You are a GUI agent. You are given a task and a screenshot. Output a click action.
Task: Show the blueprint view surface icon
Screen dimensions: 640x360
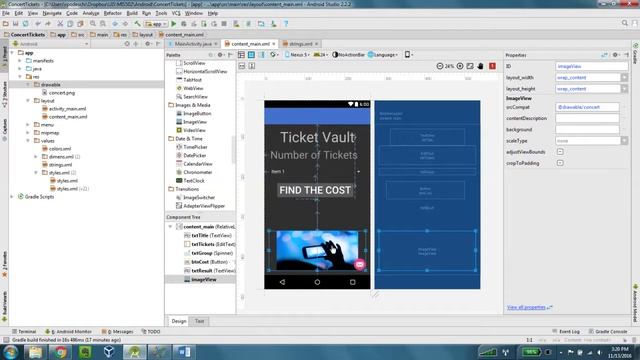pyautogui.click(x=251, y=55)
